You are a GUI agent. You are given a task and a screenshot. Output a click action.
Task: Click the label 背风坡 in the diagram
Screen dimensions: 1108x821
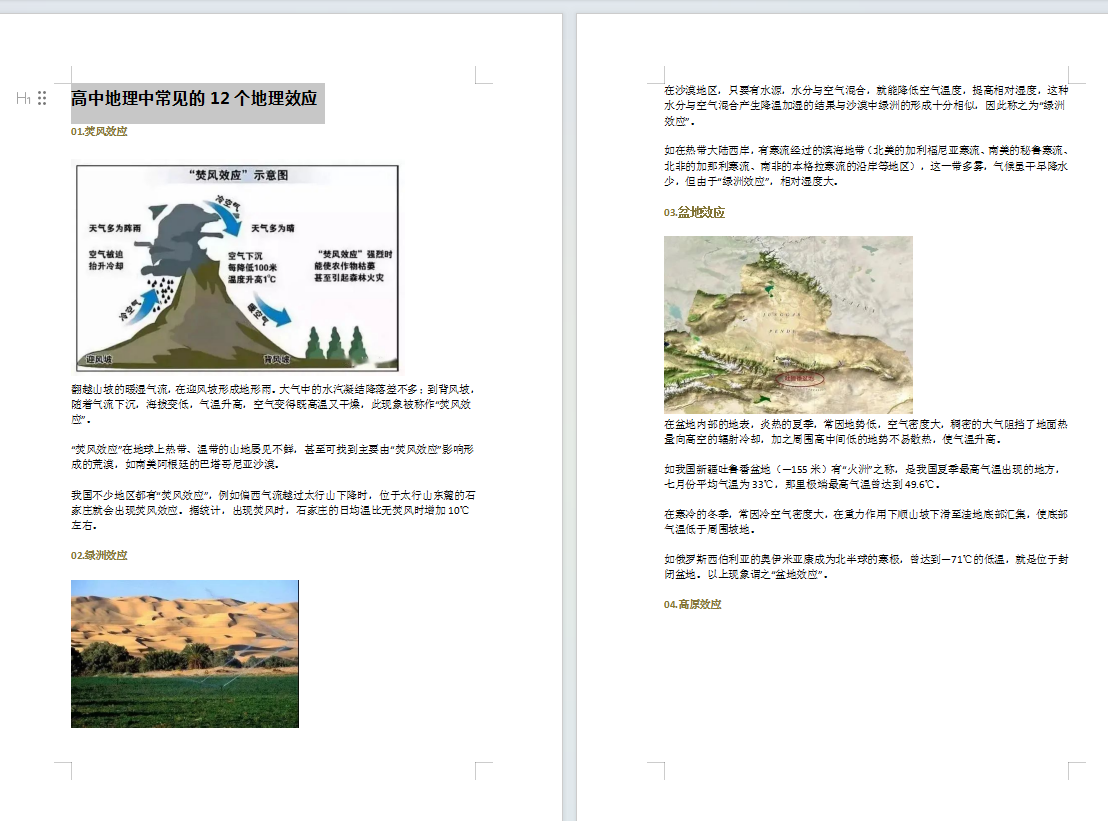(277, 360)
